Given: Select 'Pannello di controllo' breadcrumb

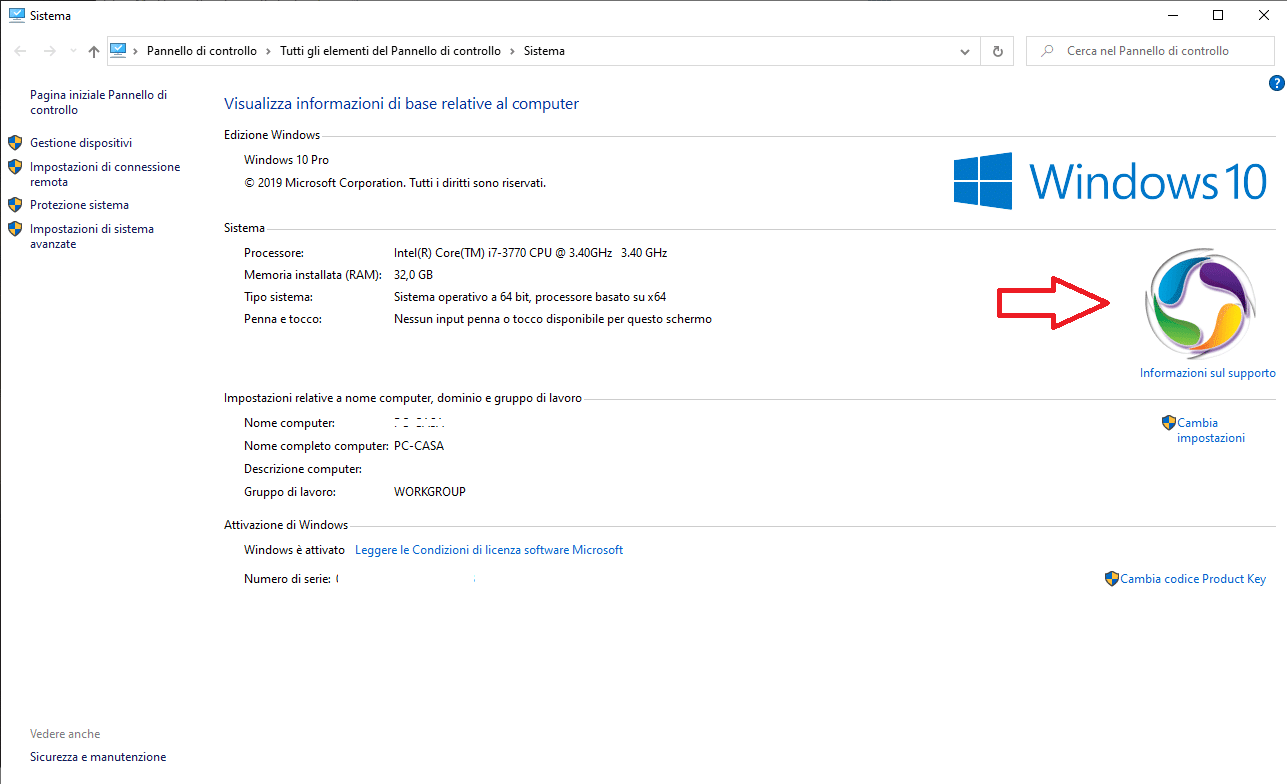Looking at the screenshot, I should [201, 51].
